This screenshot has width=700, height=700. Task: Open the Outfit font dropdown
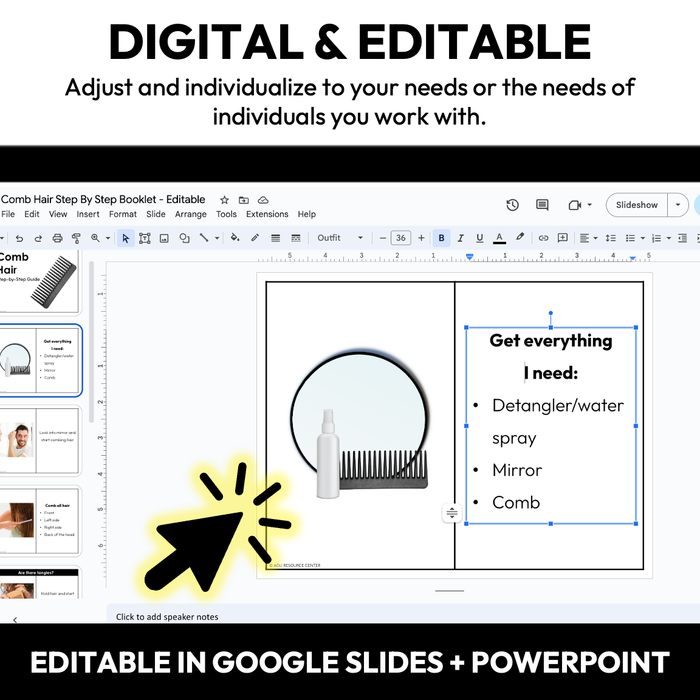[x=340, y=238]
